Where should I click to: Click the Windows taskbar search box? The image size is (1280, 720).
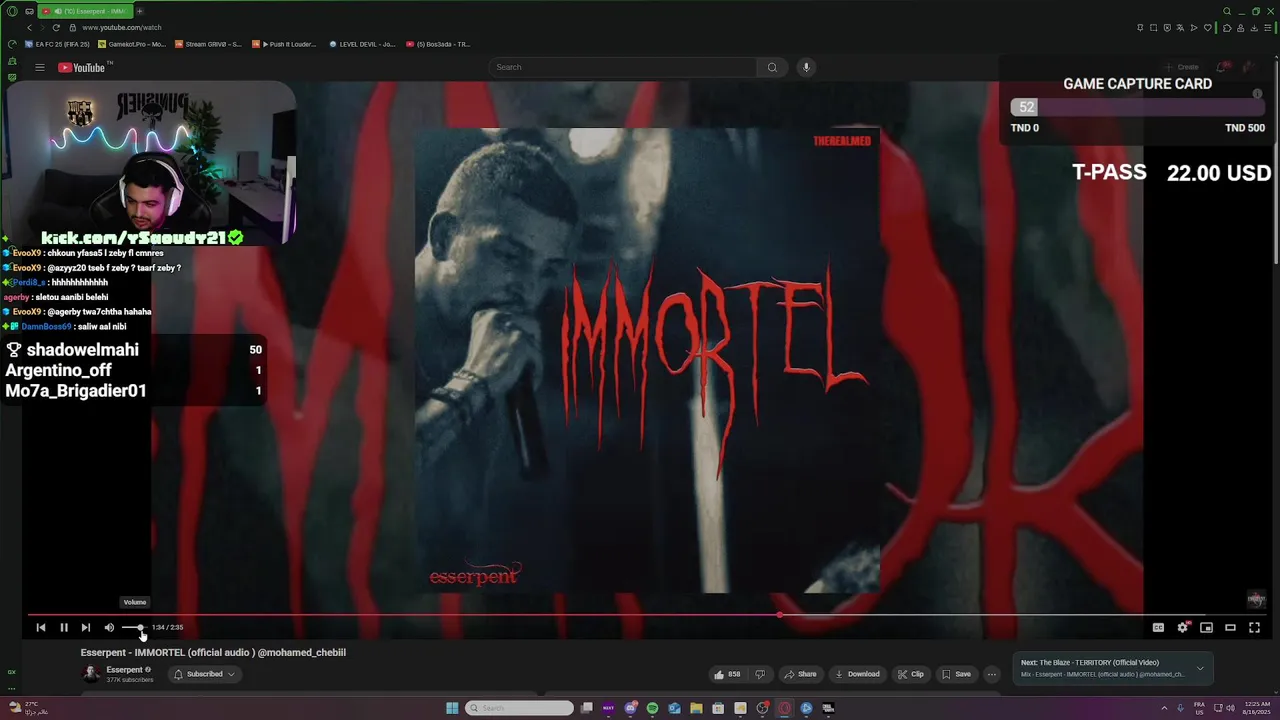[519, 708]
